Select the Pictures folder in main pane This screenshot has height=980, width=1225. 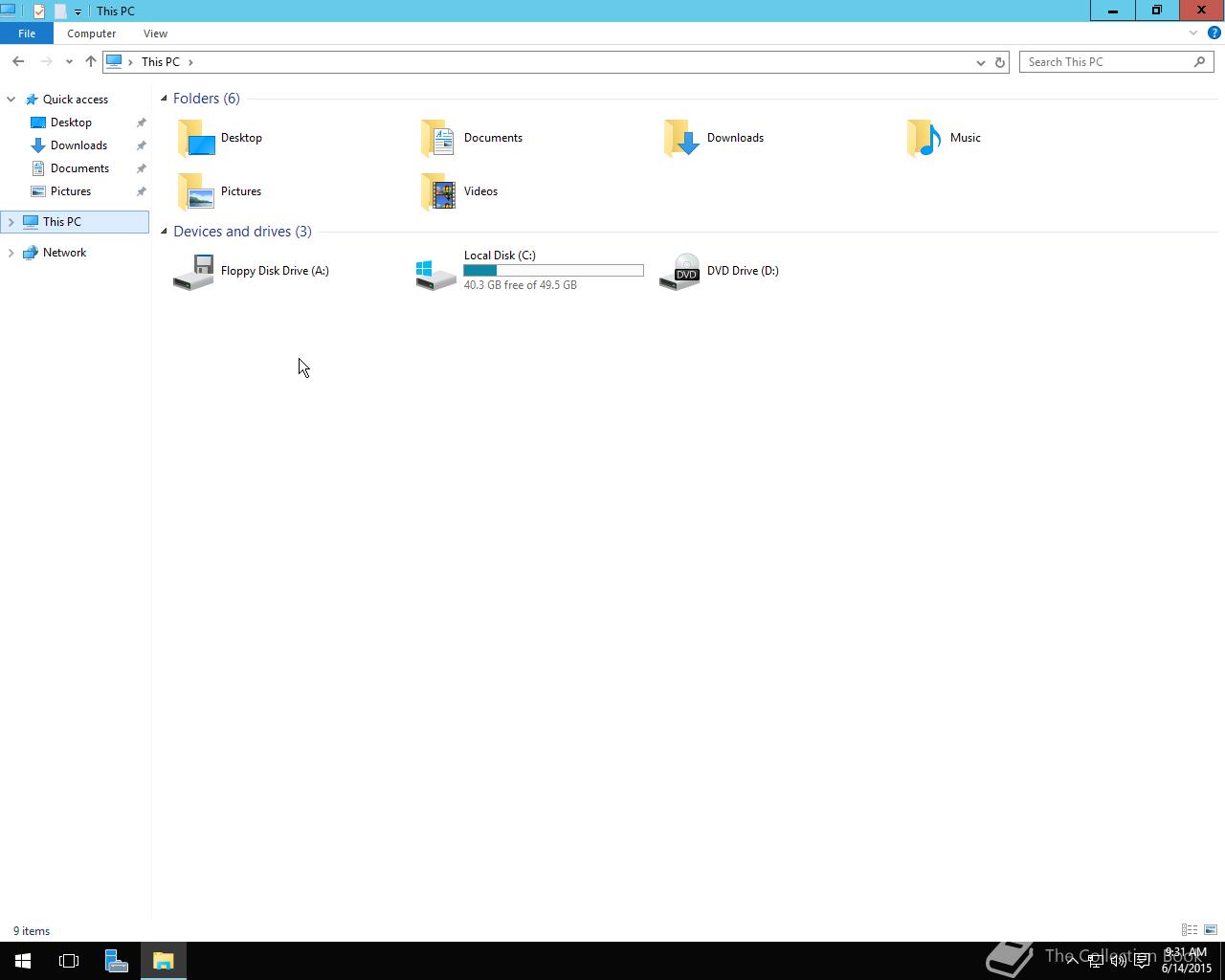pos(220,191)
